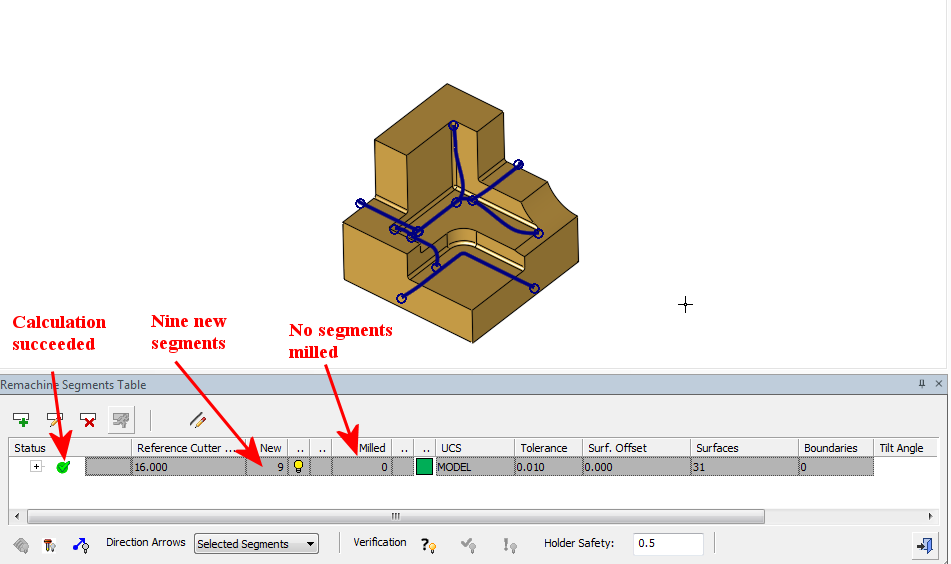Click the green checkmark status indicator
This screenshot has width=951, height=564.
(63, 467)
